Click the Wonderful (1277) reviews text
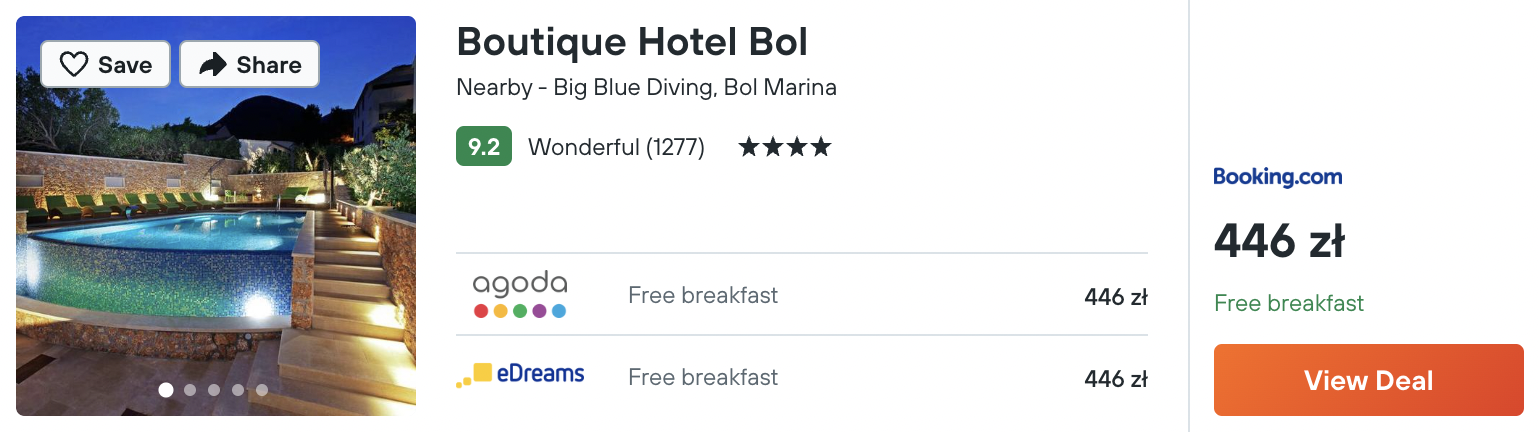Viewport: 1538px width, 432px height. 616,148
